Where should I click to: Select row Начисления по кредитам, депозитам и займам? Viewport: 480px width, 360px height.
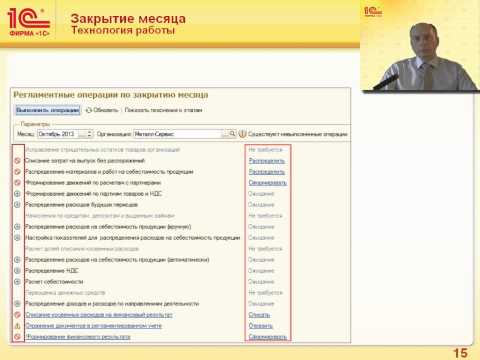tap(100, 216)
